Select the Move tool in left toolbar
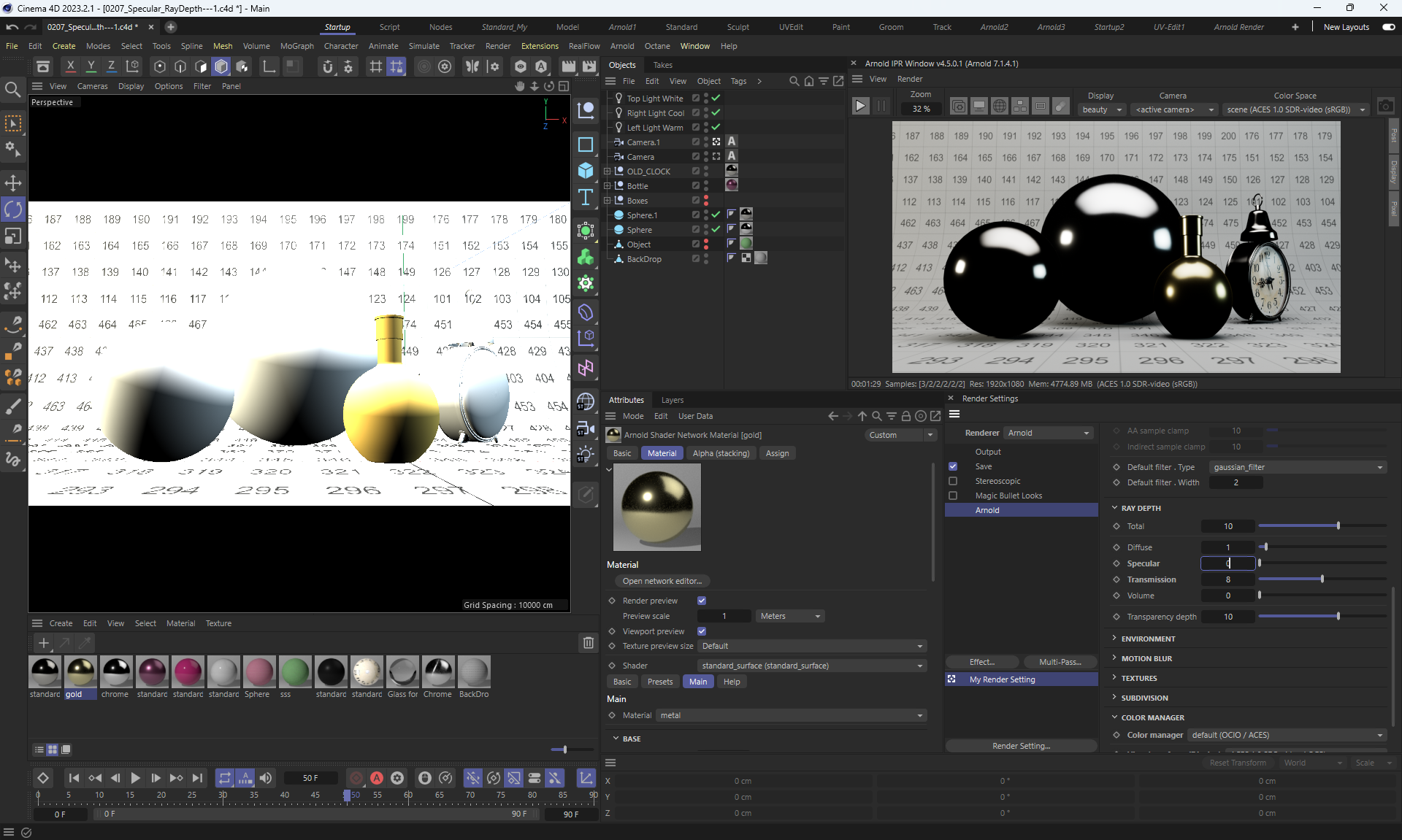This screenshot has width=1402, height=840. tap(13, 182)
